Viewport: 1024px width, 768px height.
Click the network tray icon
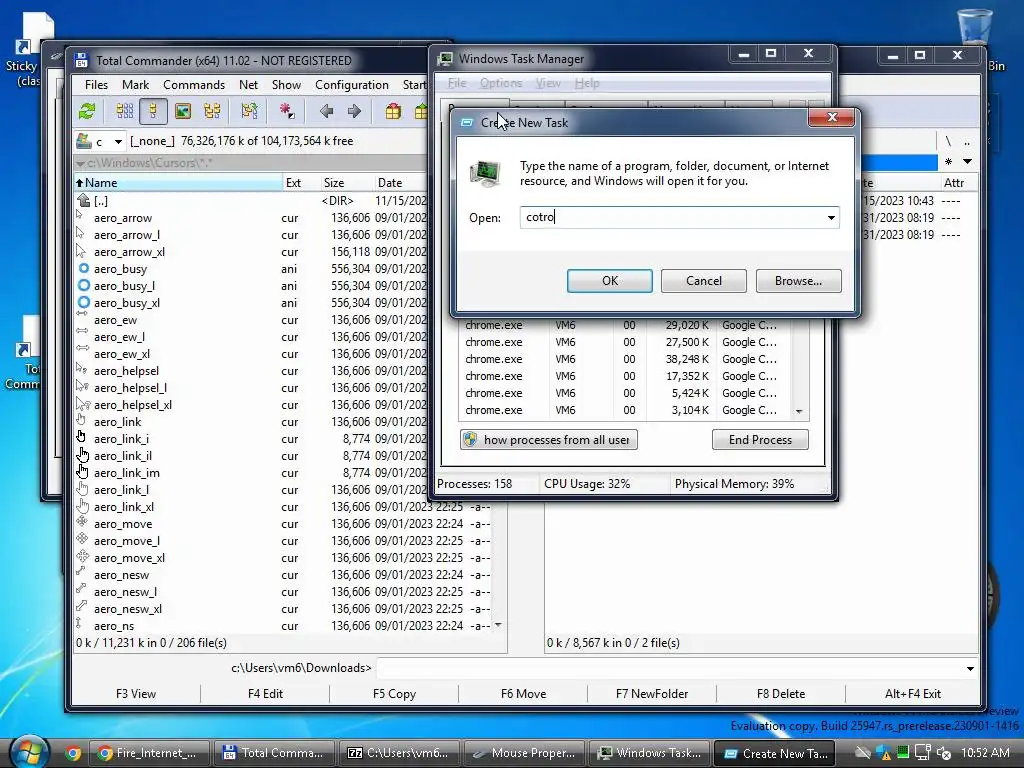point(923,753)
